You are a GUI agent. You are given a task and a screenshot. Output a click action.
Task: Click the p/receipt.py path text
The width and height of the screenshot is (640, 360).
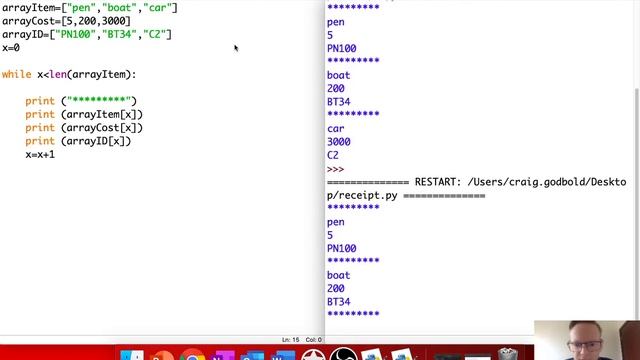click(362, 196)
